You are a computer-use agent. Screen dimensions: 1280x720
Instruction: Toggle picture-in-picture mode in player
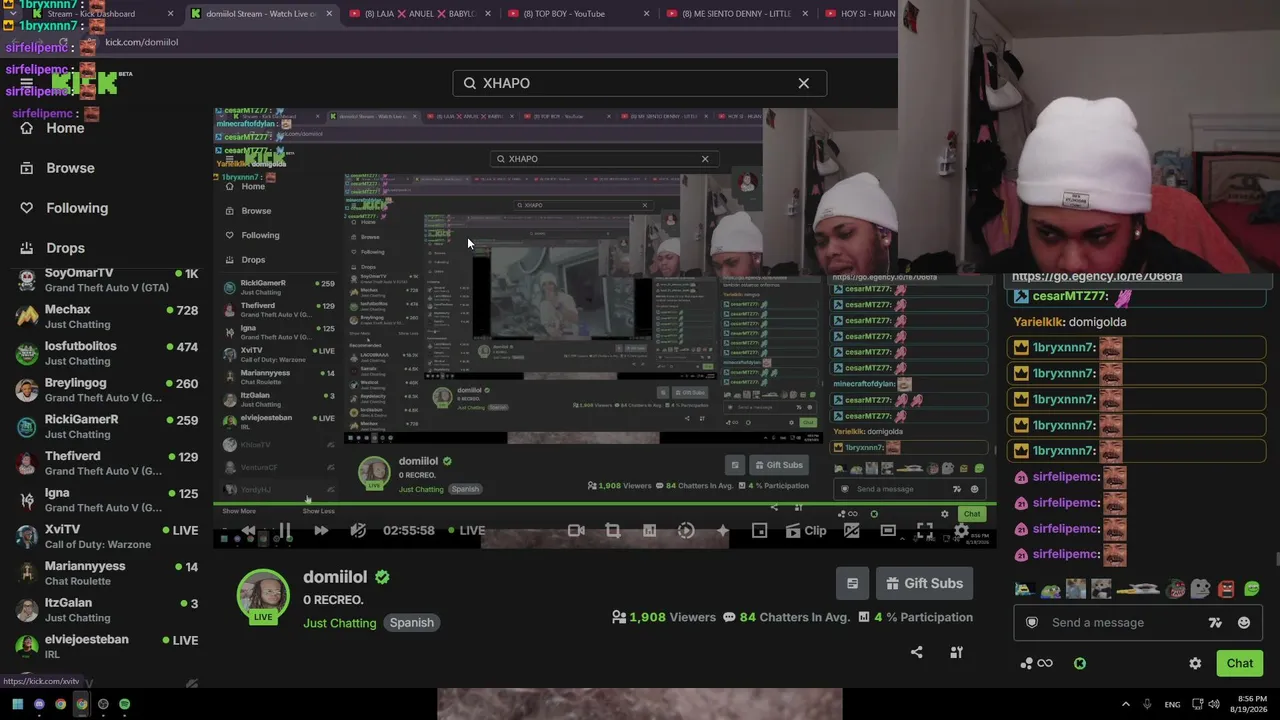coord(760,531)
